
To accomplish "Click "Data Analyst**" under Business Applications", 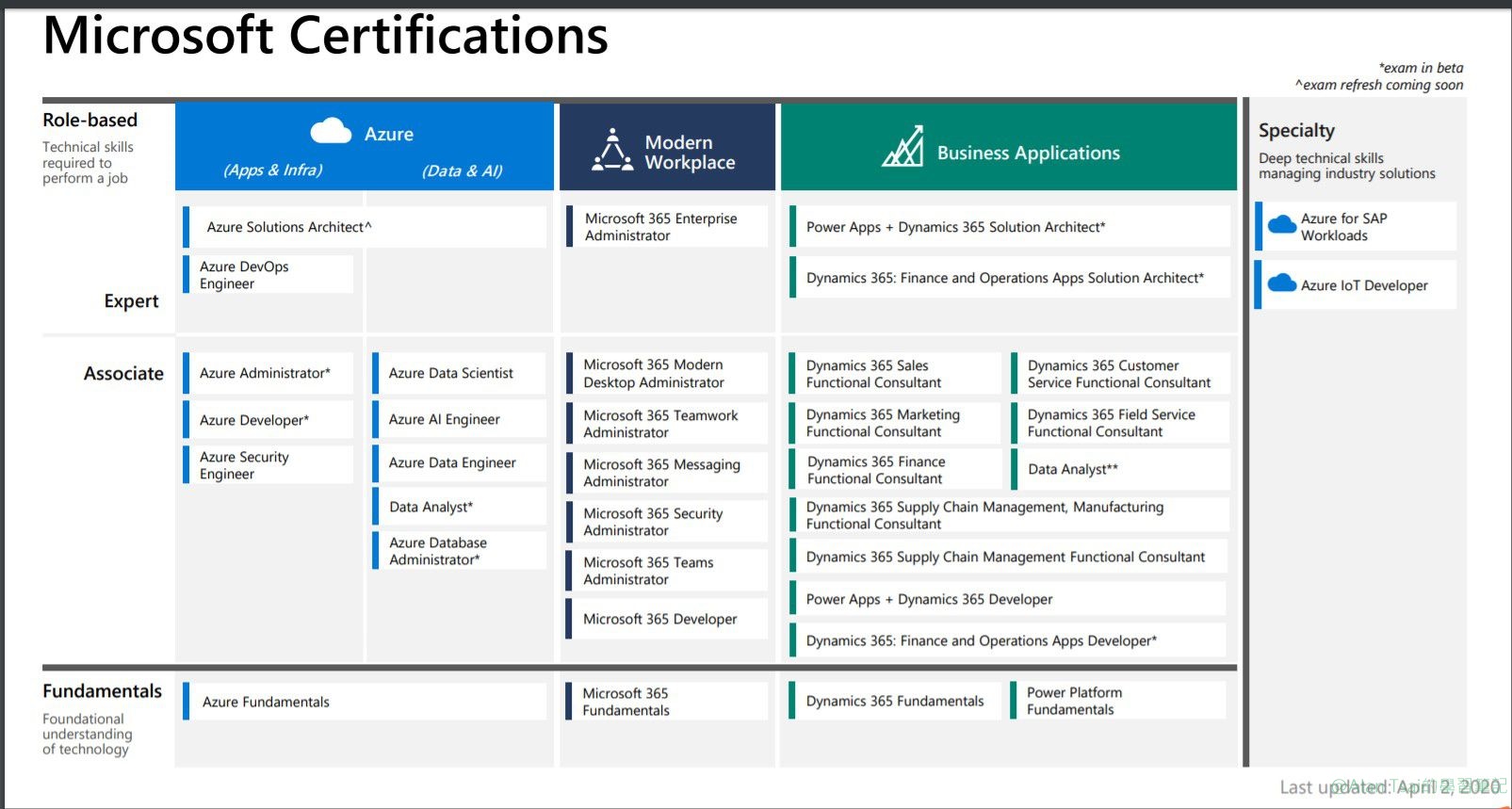I will click(x=1120, y=469).
